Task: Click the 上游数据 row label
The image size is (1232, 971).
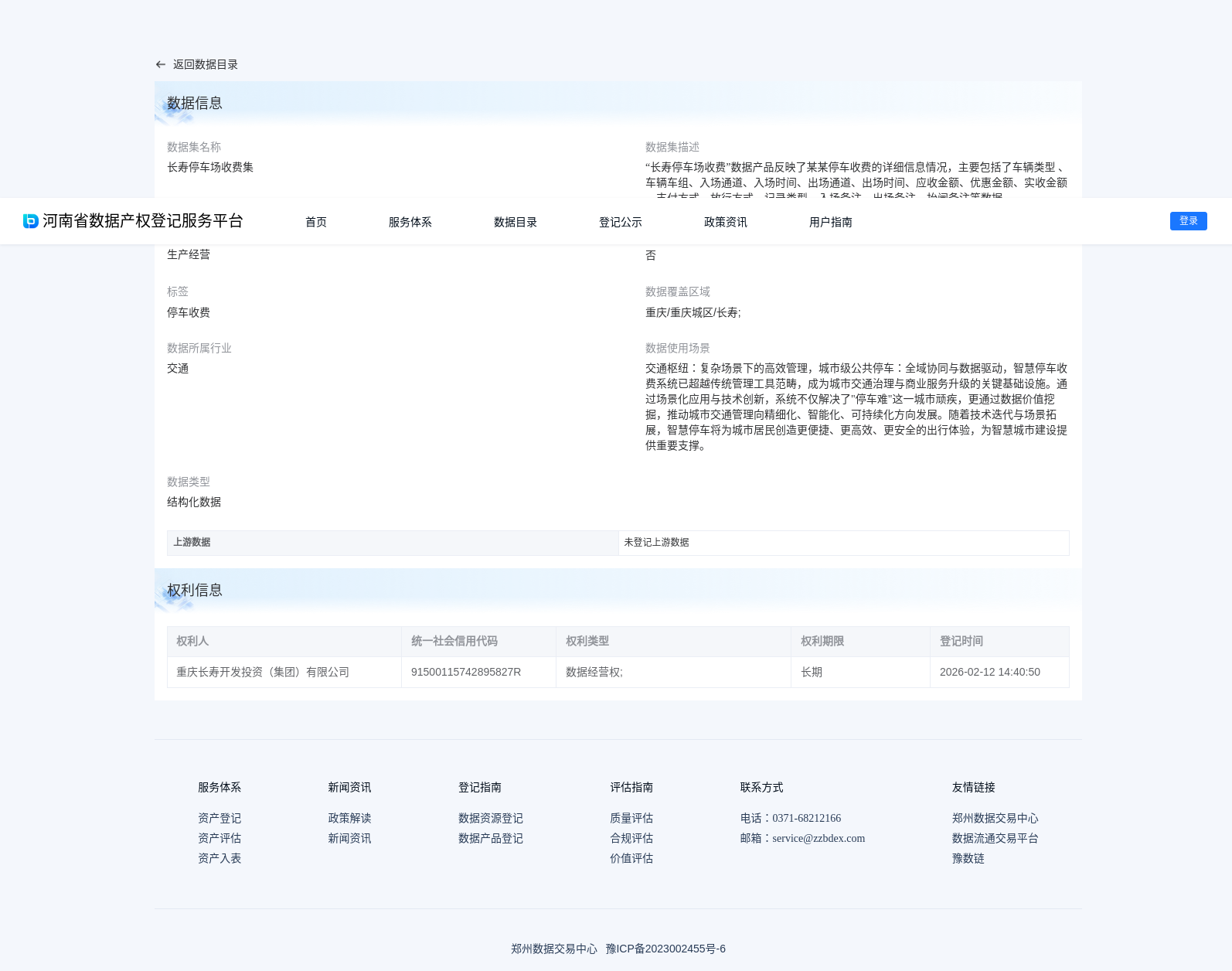Action: (x=192, y=542)
